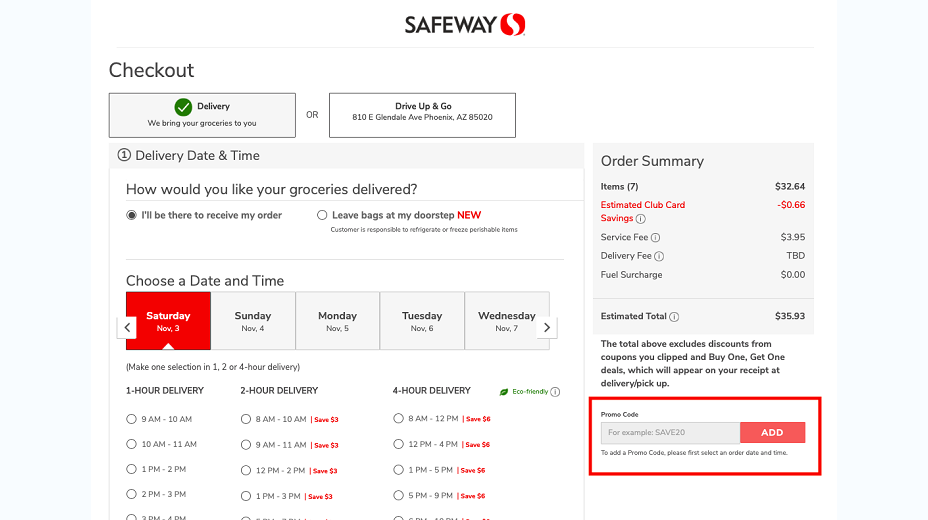Open the Estimated Club Card Savings info icon

640,219
